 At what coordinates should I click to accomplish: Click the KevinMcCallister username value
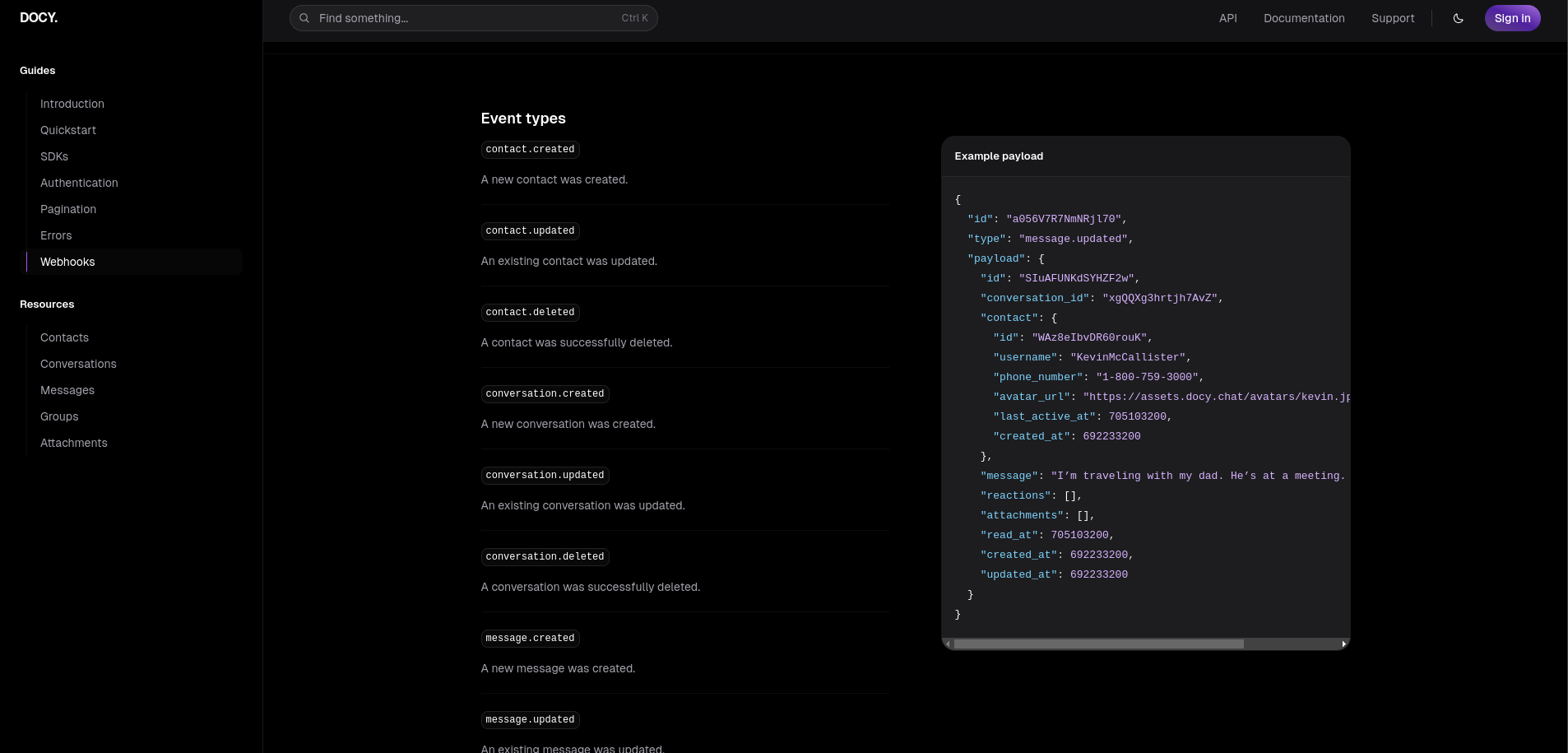pos(1128,357)
